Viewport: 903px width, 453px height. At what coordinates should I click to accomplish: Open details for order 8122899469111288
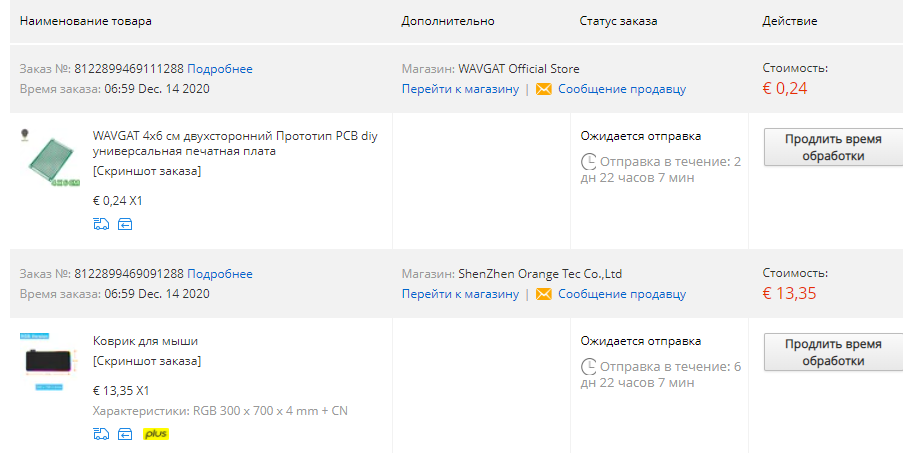[x=219, y=69]
